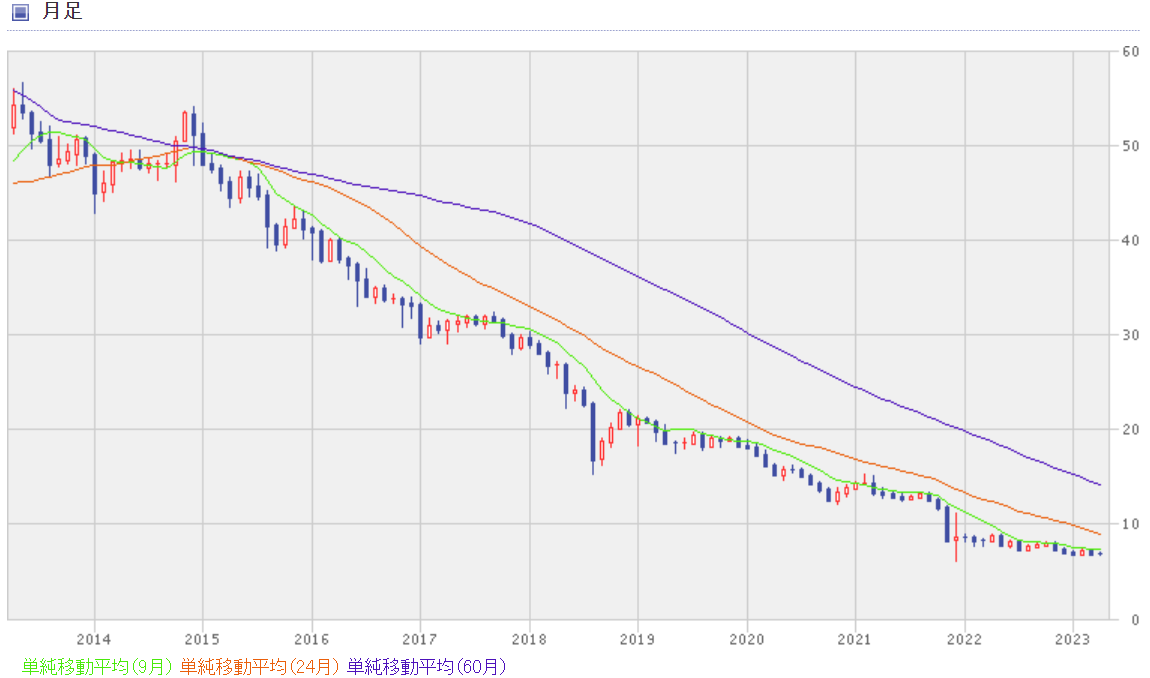The image size is (1150, 678).
Task: Click the purple 単純移動平均(60月) legend label
Action: click(426, 666)
